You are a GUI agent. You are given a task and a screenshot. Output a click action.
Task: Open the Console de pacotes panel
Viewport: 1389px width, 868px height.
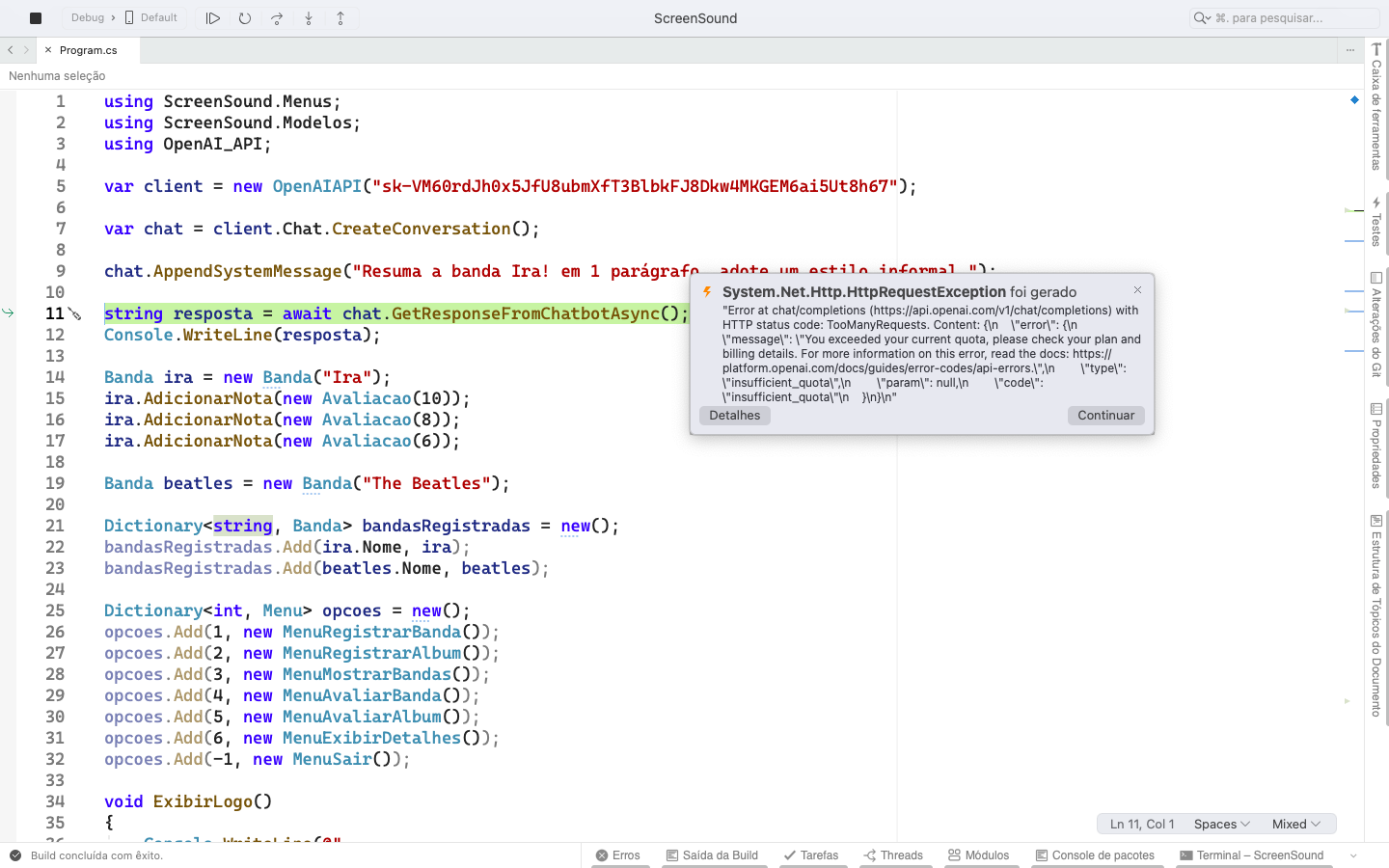[1095, 855]
